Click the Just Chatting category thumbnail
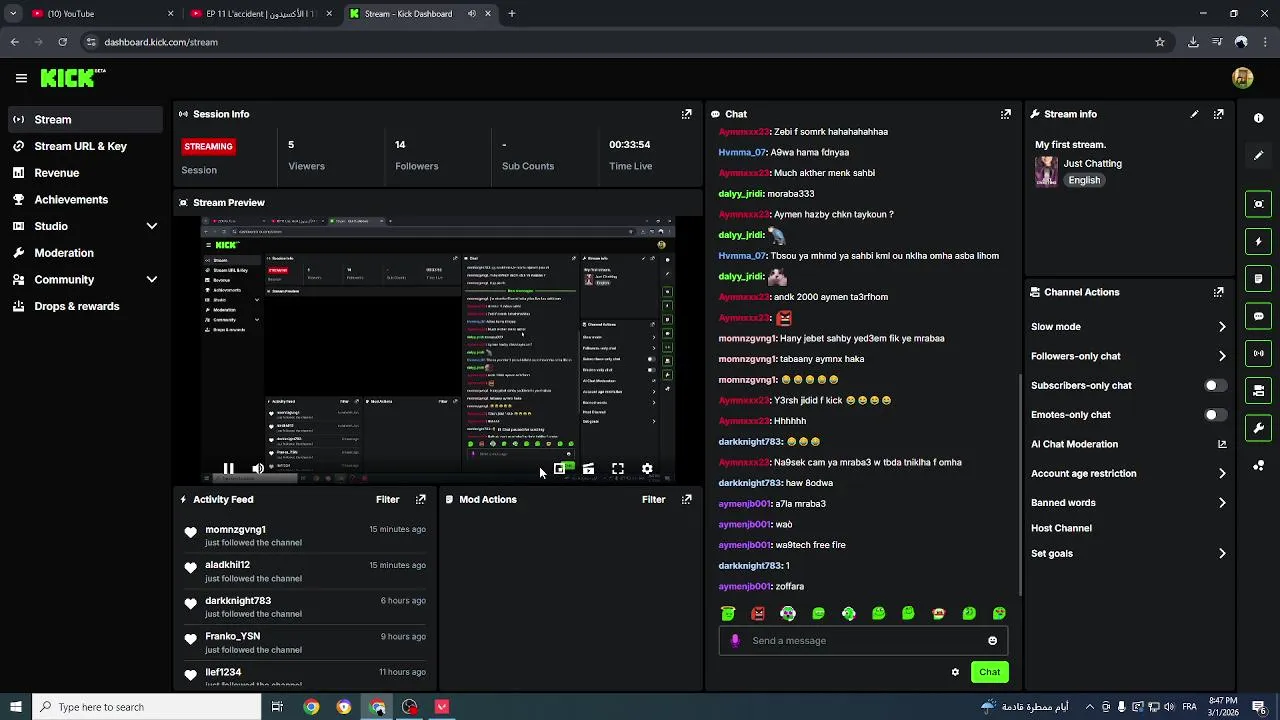Screen dimensions: 1280x720 [1046, 171]
